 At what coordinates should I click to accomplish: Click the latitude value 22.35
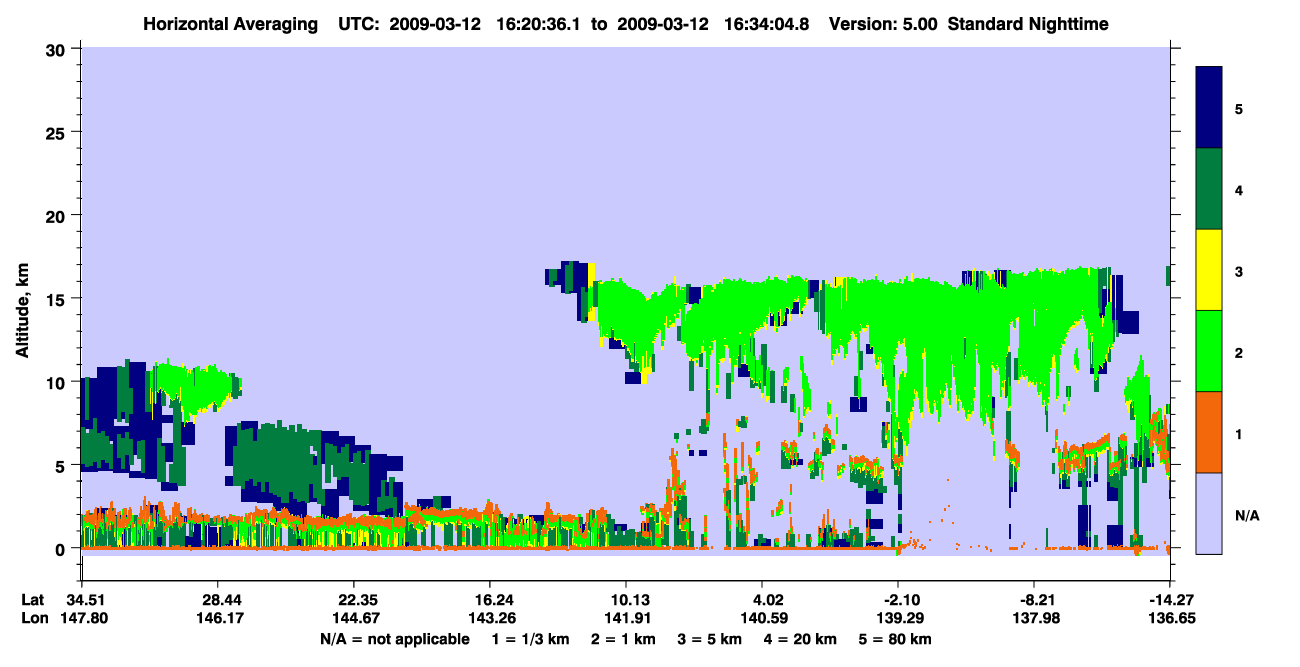pyautogui.click(x=354, y=600)
